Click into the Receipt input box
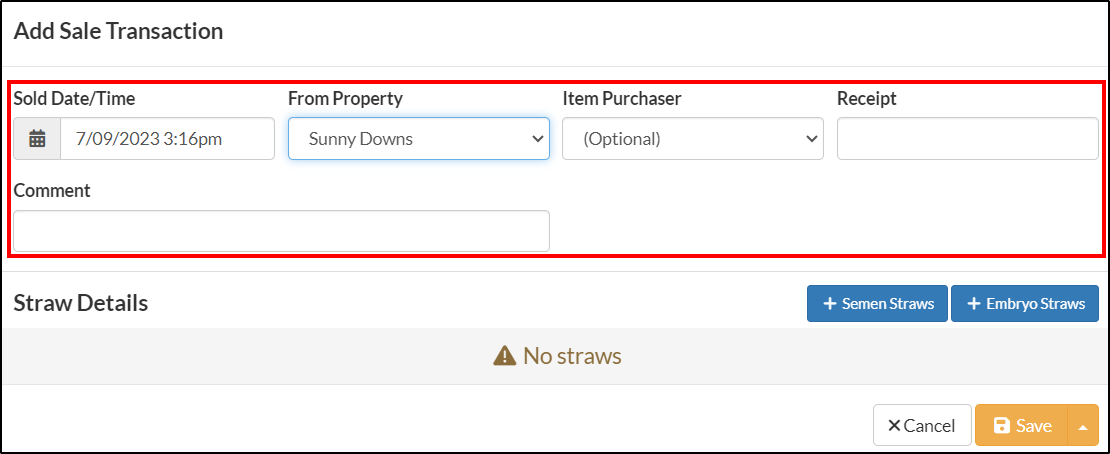 click(968, 139)
